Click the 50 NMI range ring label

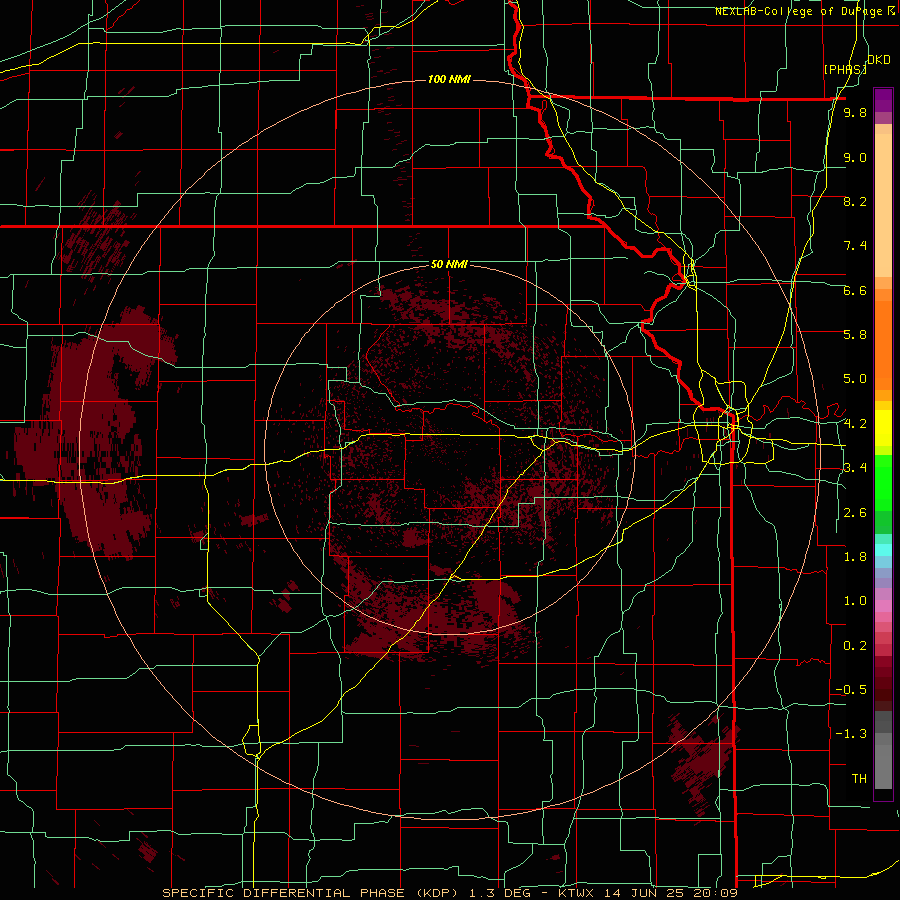coord(449,264)
